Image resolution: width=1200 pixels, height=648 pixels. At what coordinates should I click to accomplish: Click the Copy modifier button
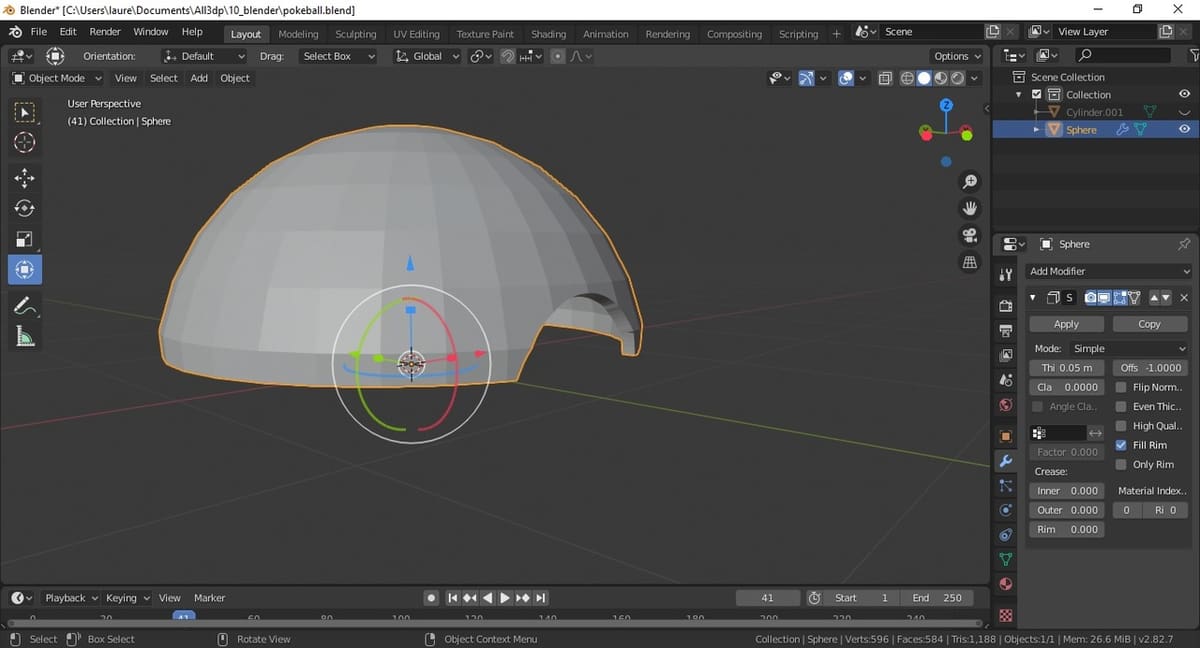(1149, 324)
